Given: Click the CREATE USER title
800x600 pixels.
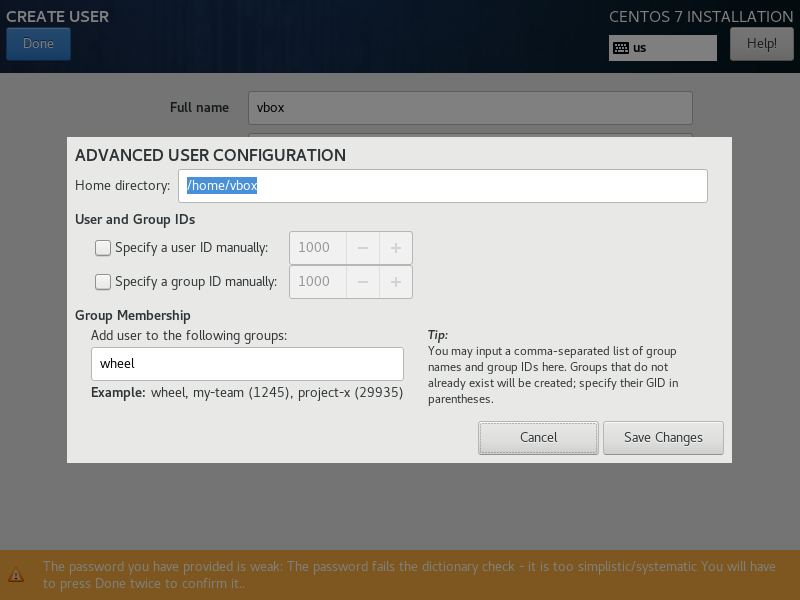Looking at the screenshot, I should point(58,16).
